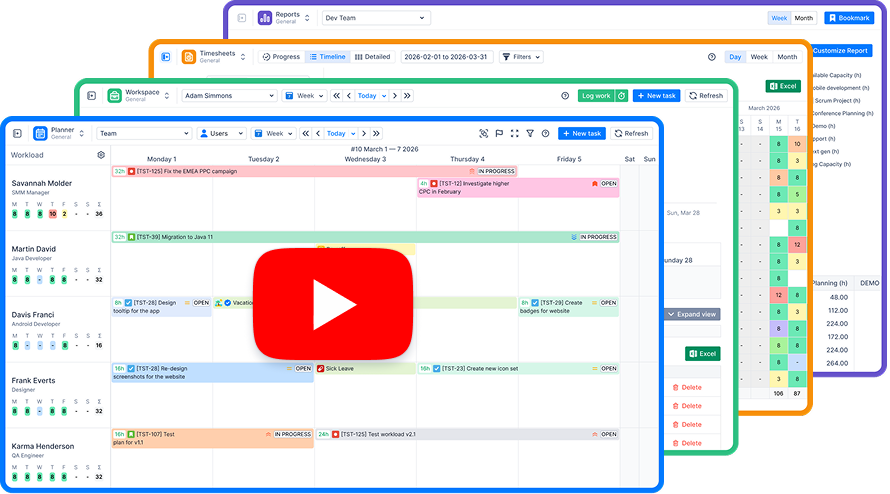Screen dimensions: 890x494
Task: Click New task in Workspace
Action: pos(657,96)
